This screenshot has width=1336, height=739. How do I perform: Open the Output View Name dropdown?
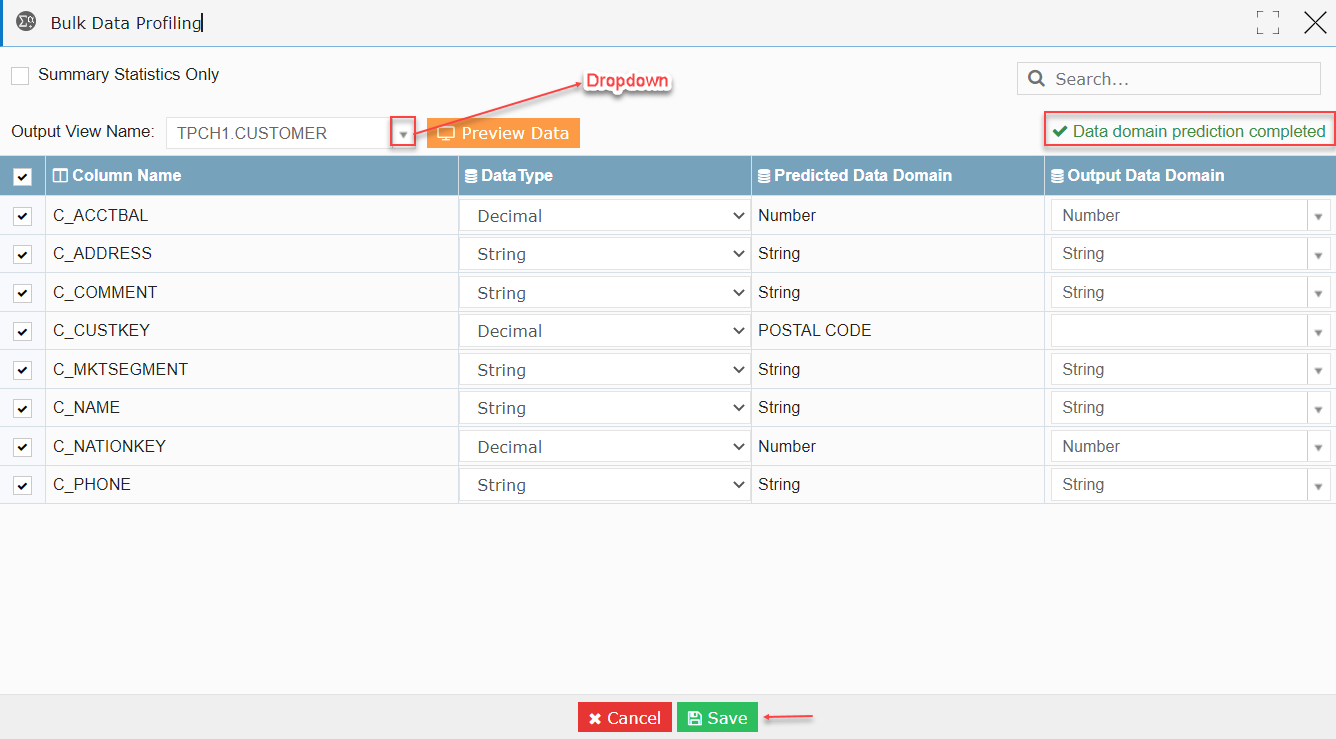pos(403,131)
